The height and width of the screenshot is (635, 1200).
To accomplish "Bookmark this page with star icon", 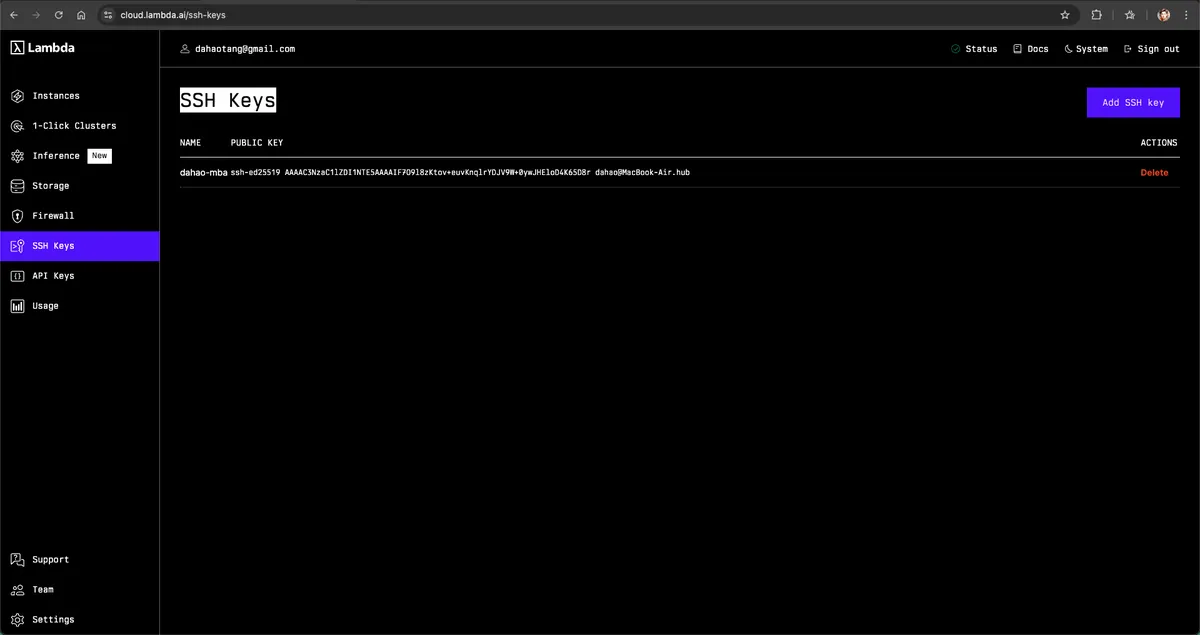I will click(1065, 15).
